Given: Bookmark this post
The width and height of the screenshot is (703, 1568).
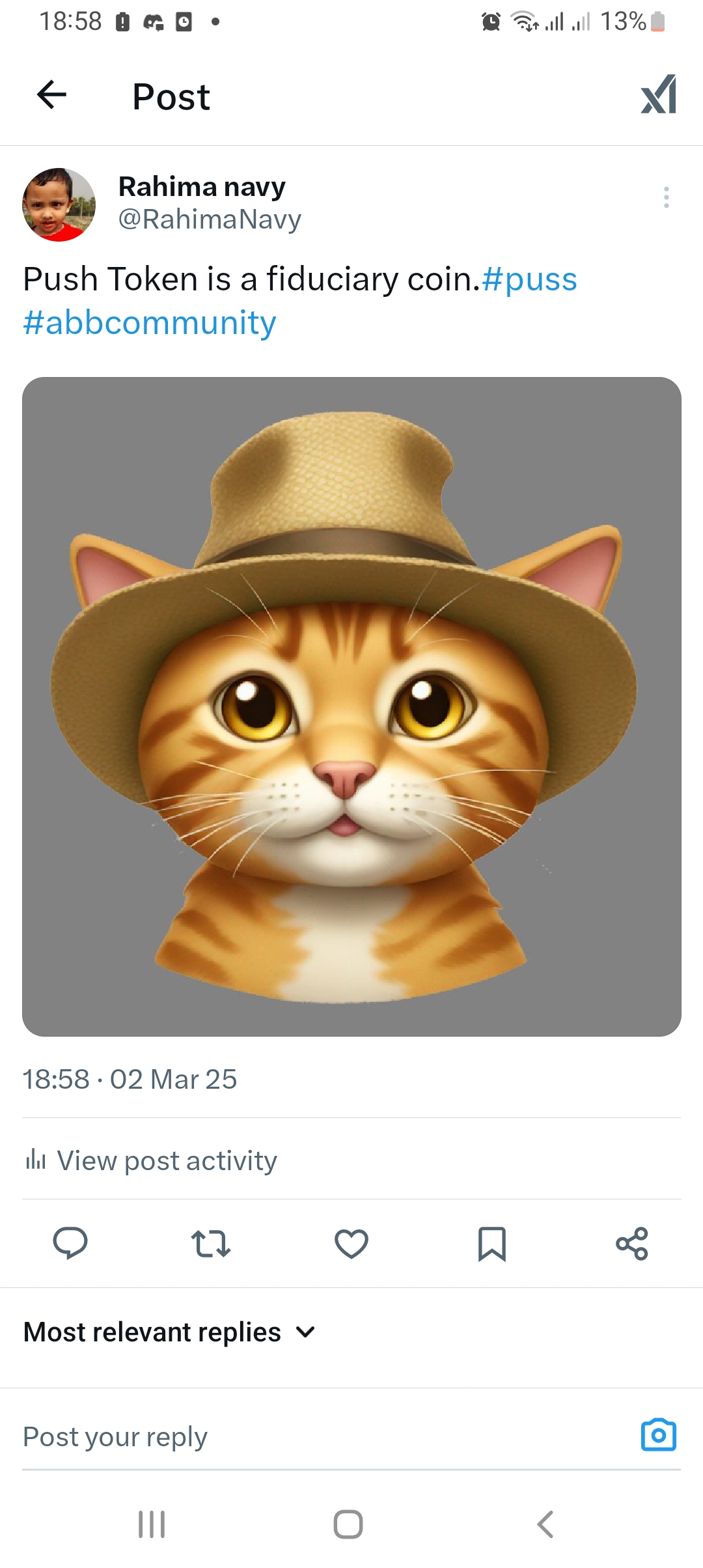Looking at the screenshot, I should [492, 1244].
